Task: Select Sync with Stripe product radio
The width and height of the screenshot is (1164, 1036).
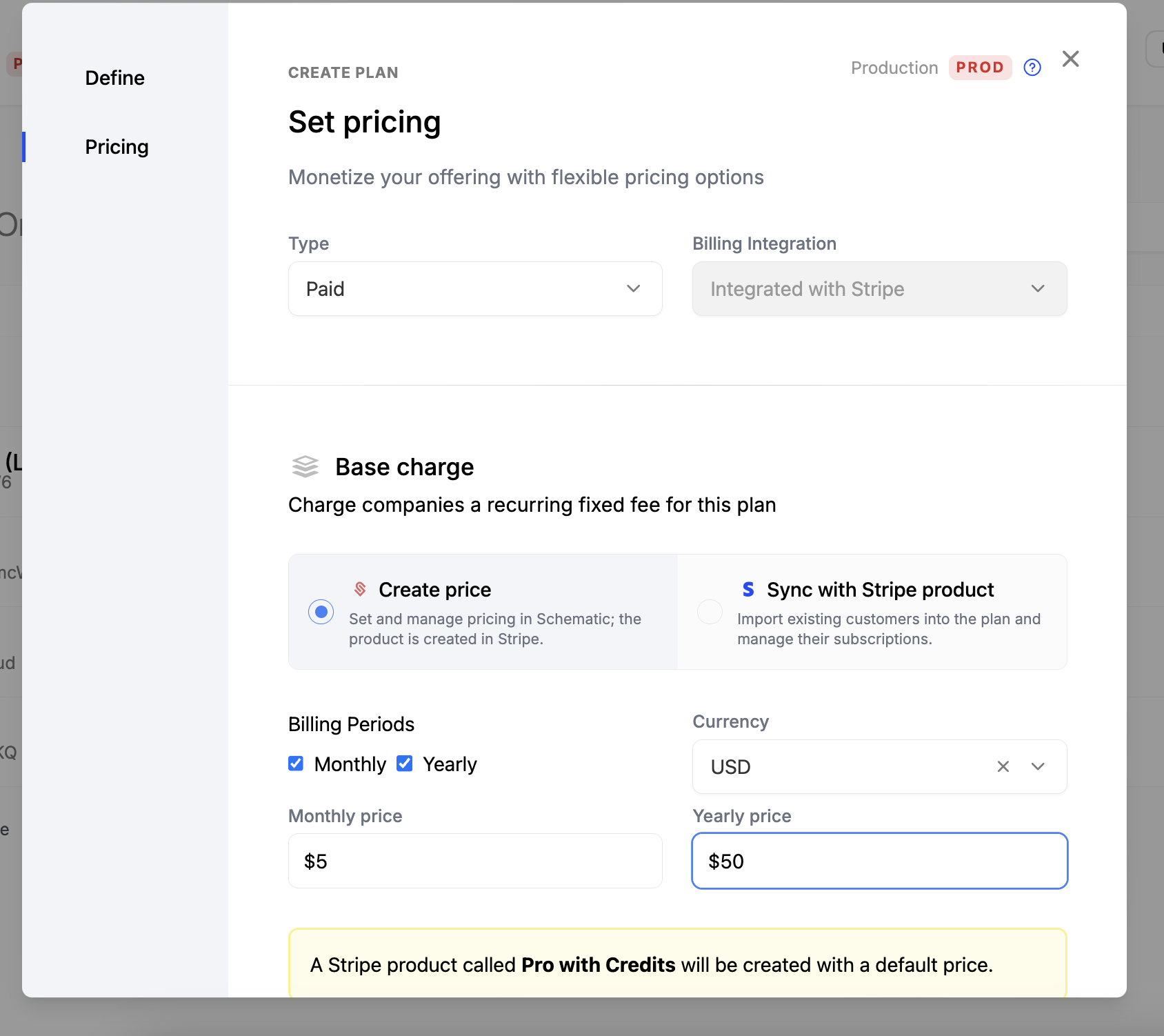Action: tap(710, 612)
